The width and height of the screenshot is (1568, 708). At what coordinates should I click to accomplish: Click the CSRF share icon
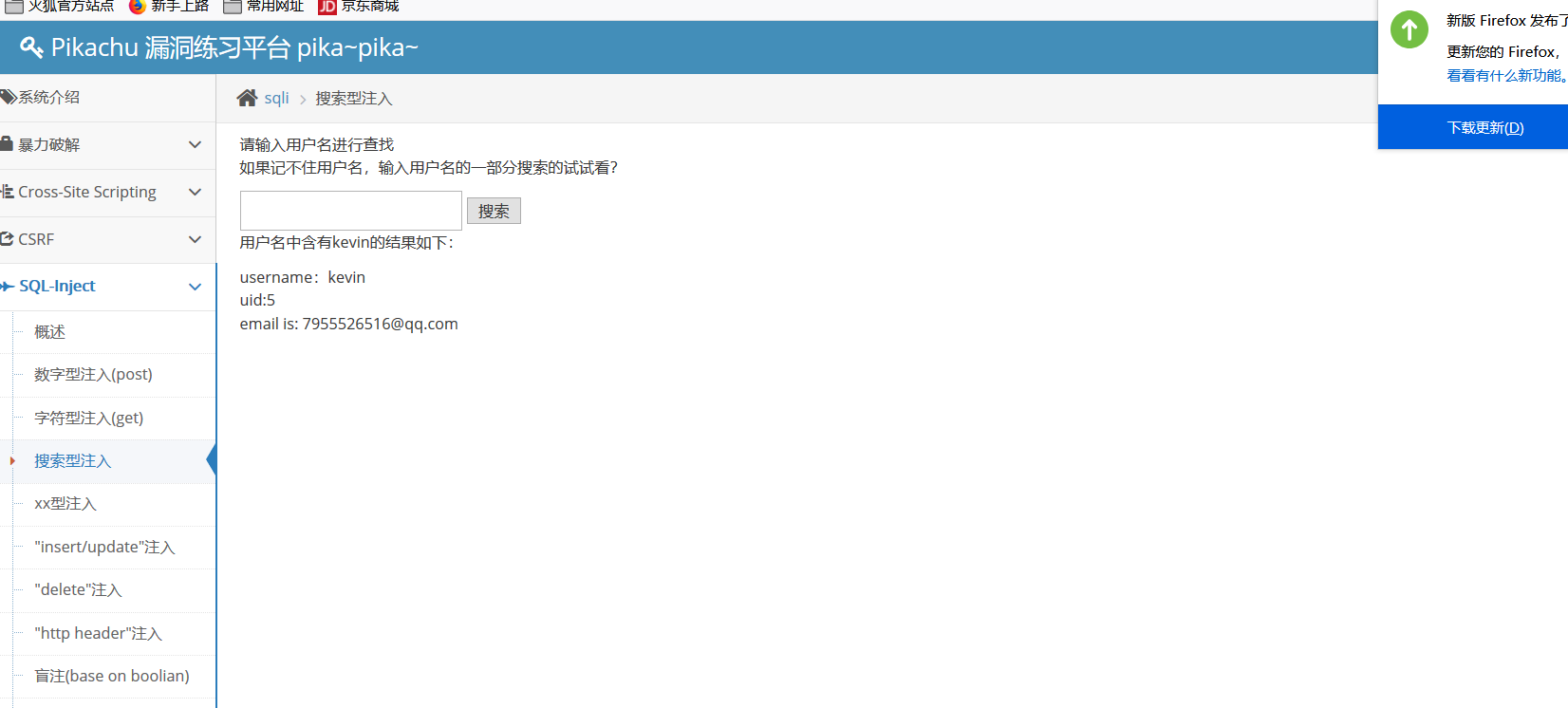pos(8,239)
